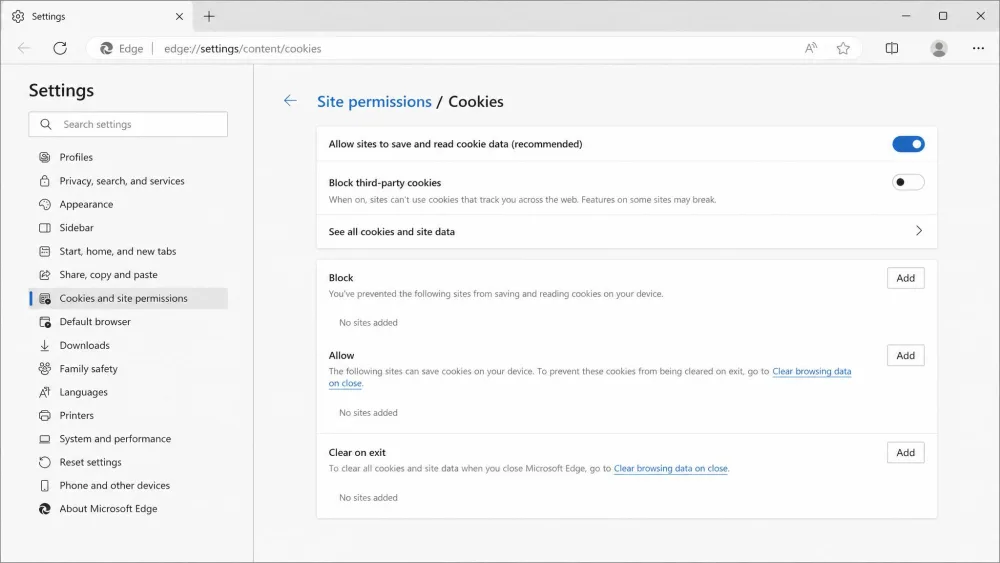Turn off Allow sites to save cookie data
Screen dimensions: 1000x563
point(908,144)
